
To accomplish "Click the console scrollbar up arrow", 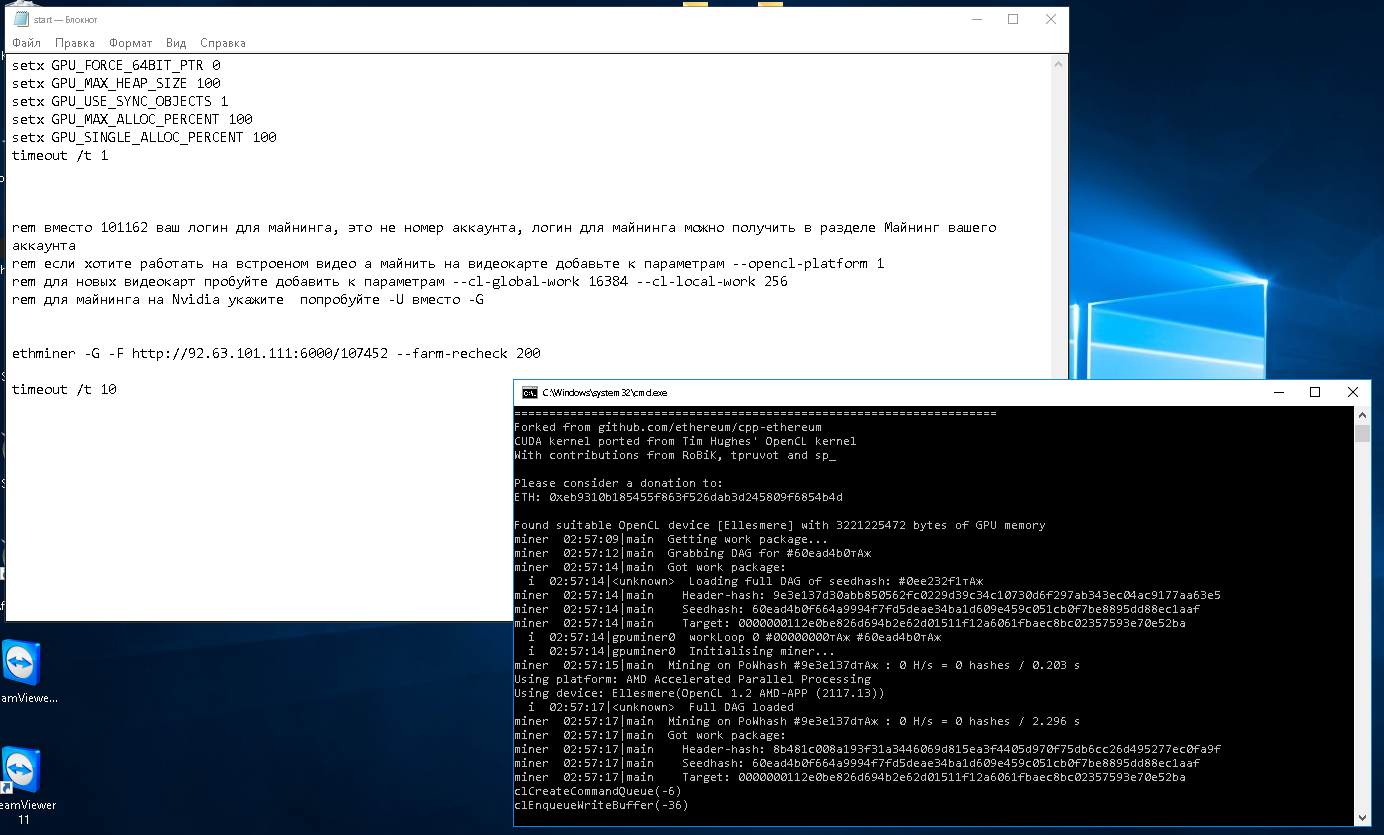I will (x=1362, y=415).
